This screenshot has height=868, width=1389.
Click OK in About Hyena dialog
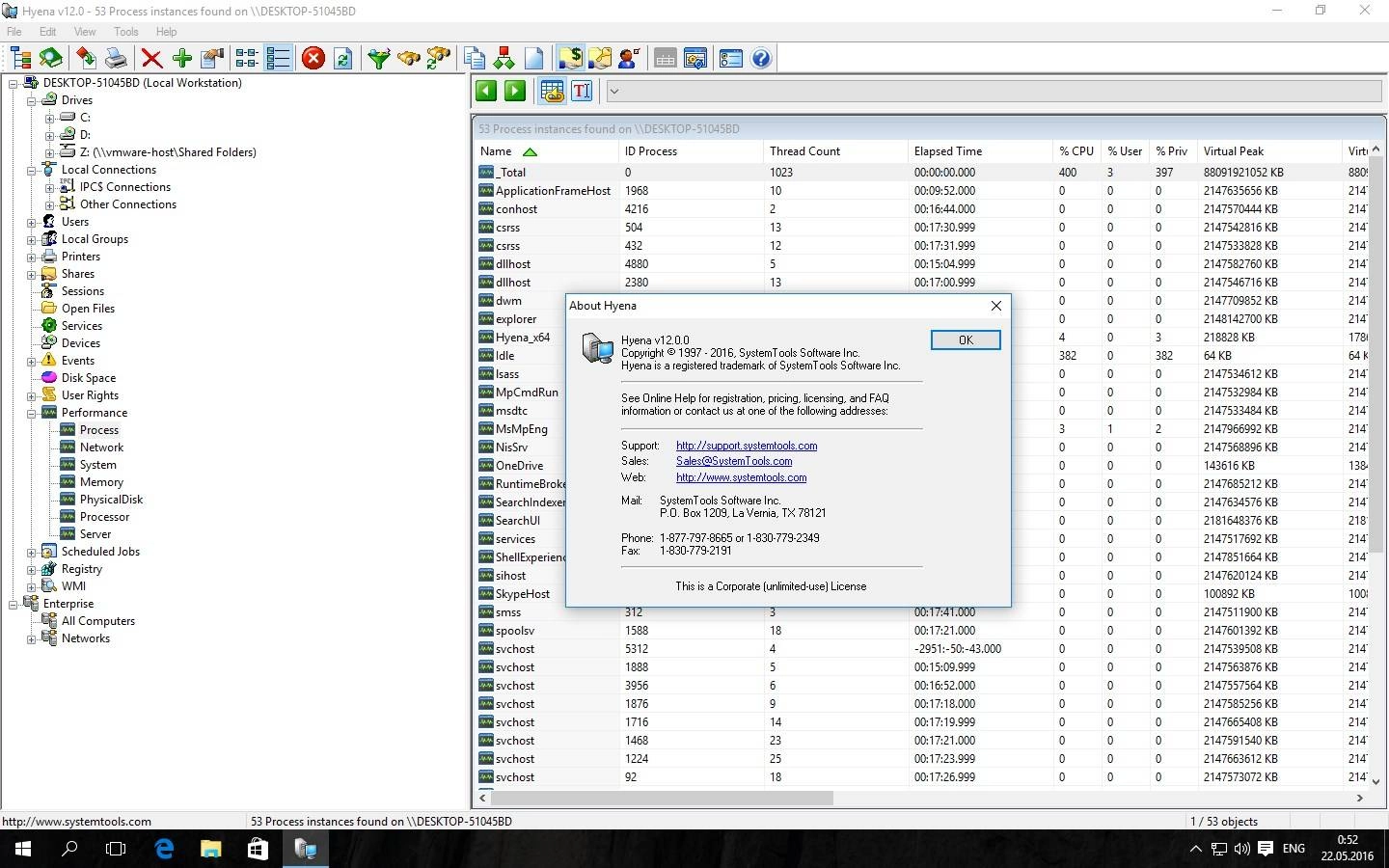click(966, 339)
